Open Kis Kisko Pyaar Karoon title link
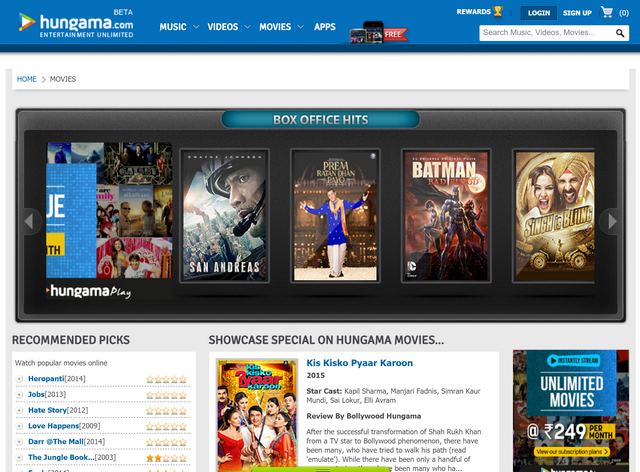 pos(360,363)
